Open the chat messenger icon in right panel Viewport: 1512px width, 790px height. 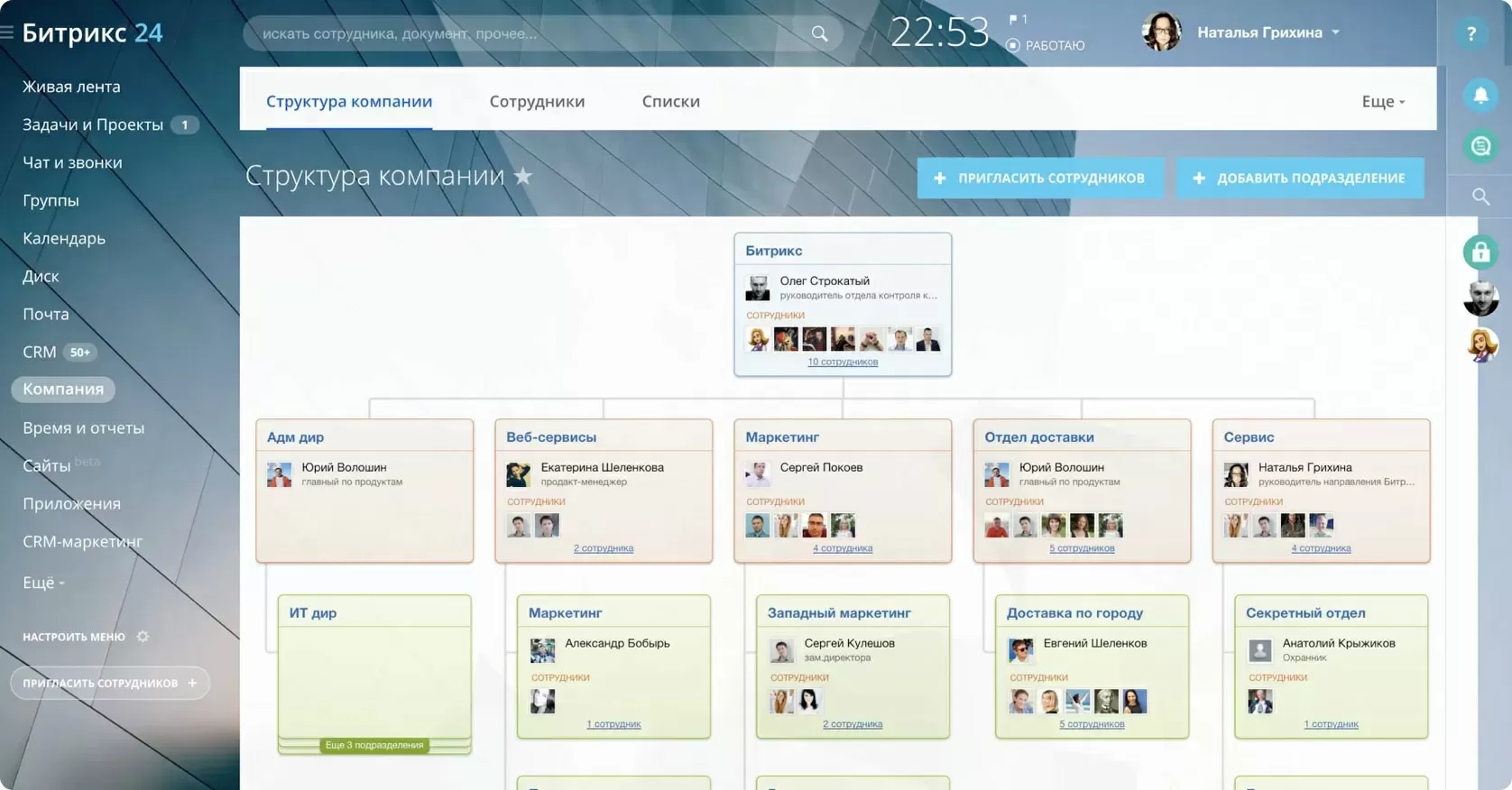(1480, 146)
